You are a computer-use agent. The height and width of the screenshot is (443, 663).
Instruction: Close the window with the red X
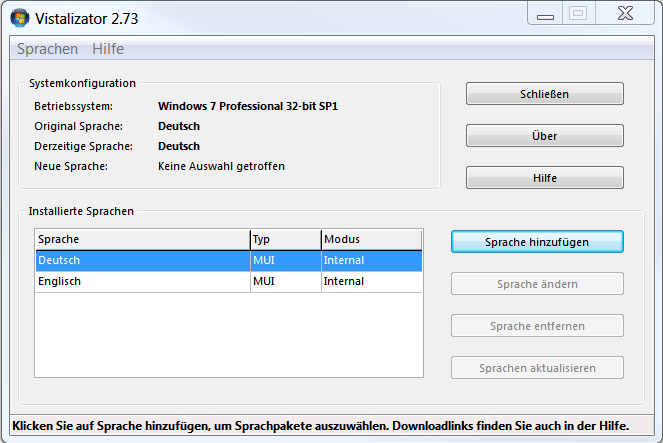tap(624, 13)
